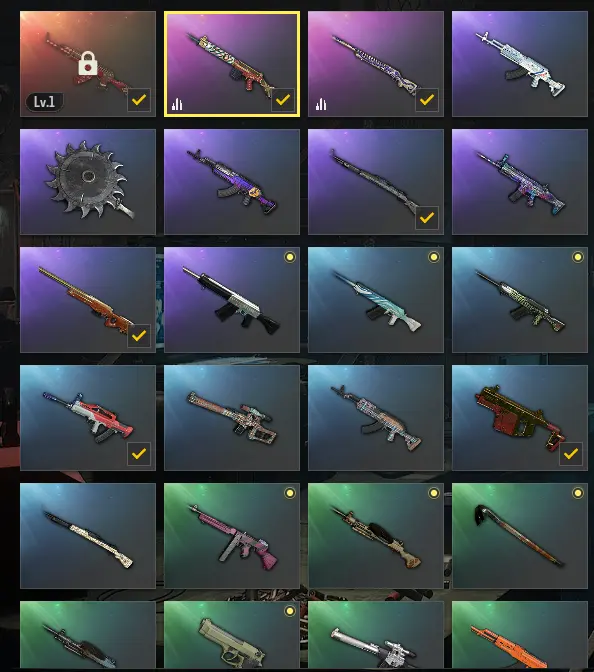
Task: Select the patterned VSS sniper skin
Action: tap(232, 418)
